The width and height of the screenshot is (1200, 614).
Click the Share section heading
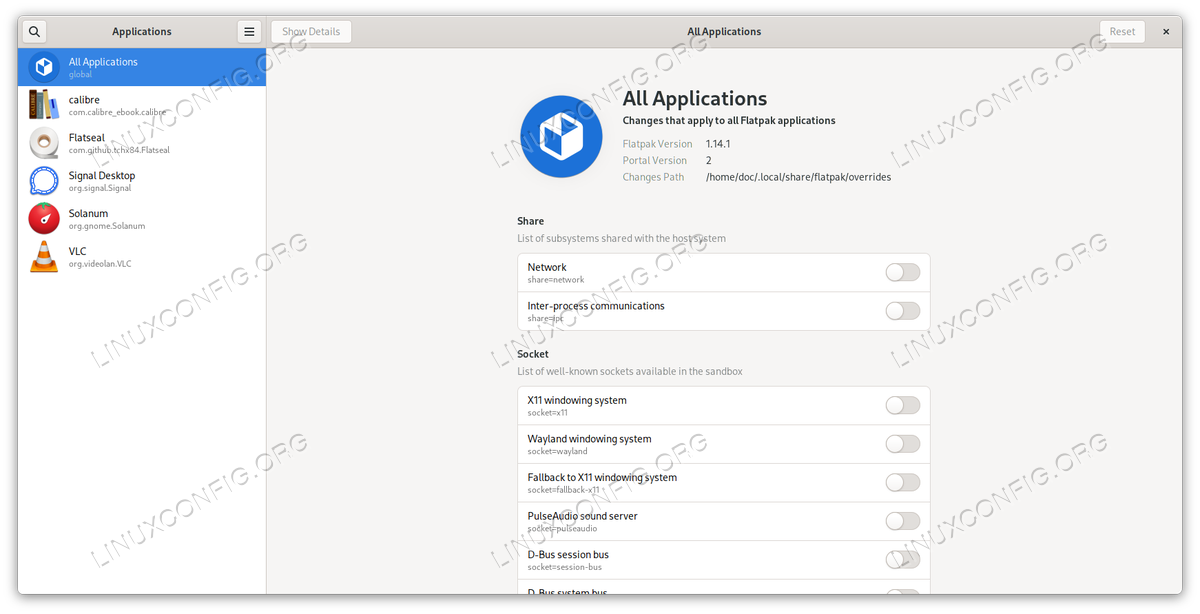pyautogui.click(x=531, y=221)
